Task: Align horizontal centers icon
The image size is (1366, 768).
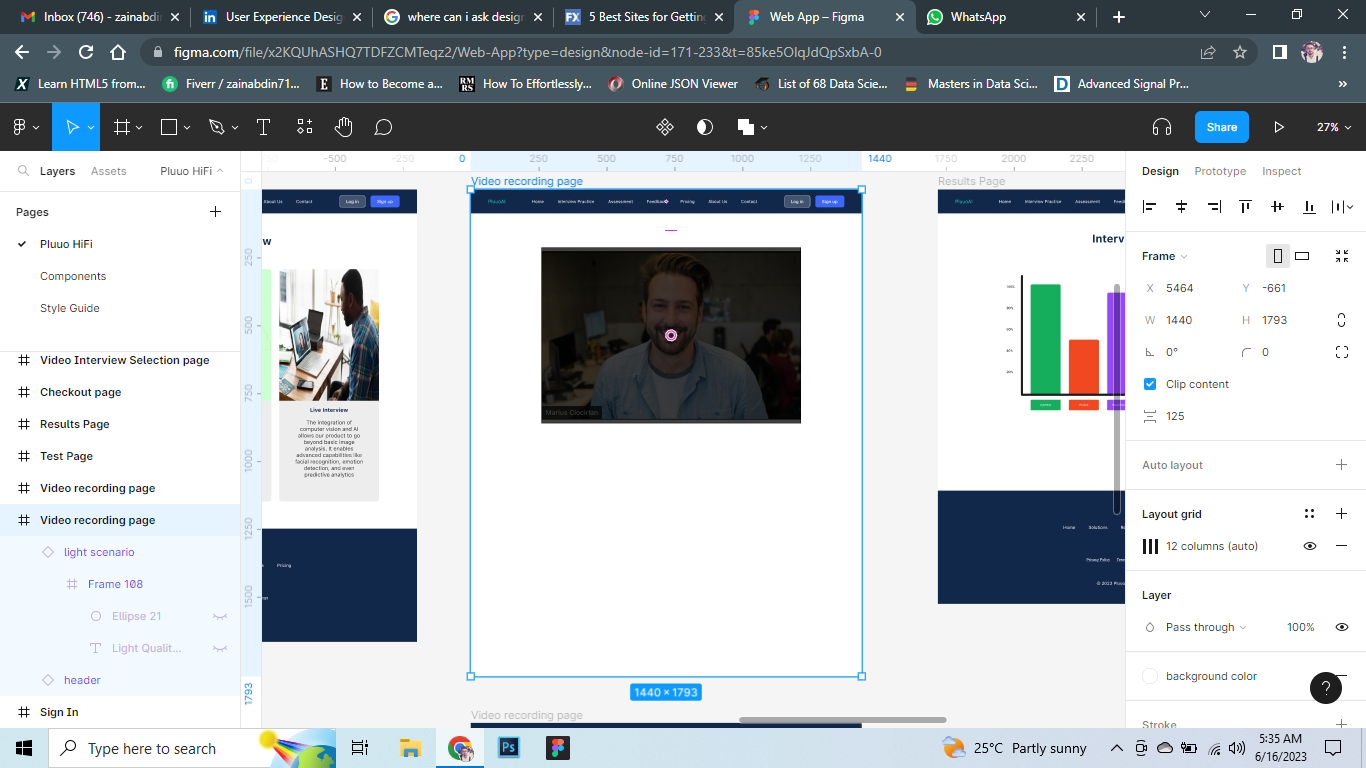Action: pos(1182,207)
